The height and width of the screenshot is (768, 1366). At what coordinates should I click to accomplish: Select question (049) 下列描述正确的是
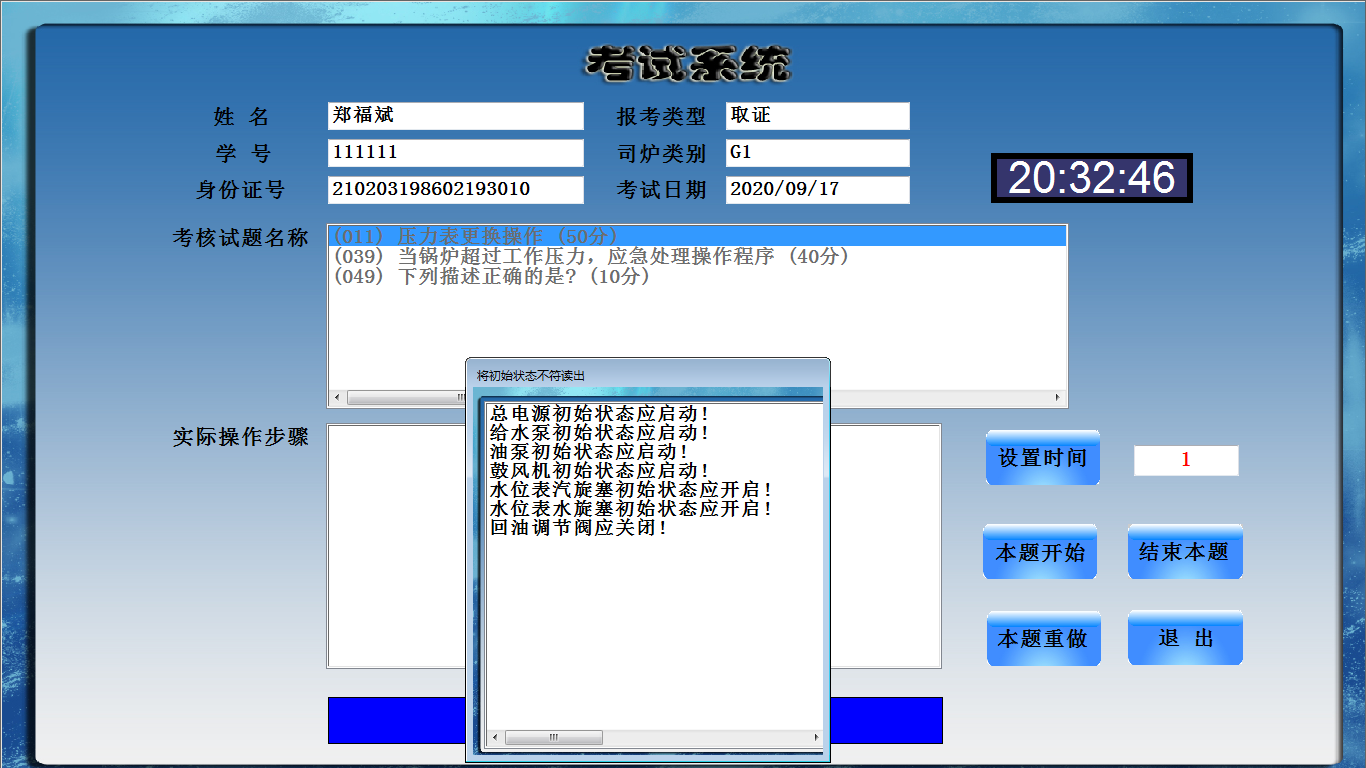pyautogui.click(x=490, y=277)
